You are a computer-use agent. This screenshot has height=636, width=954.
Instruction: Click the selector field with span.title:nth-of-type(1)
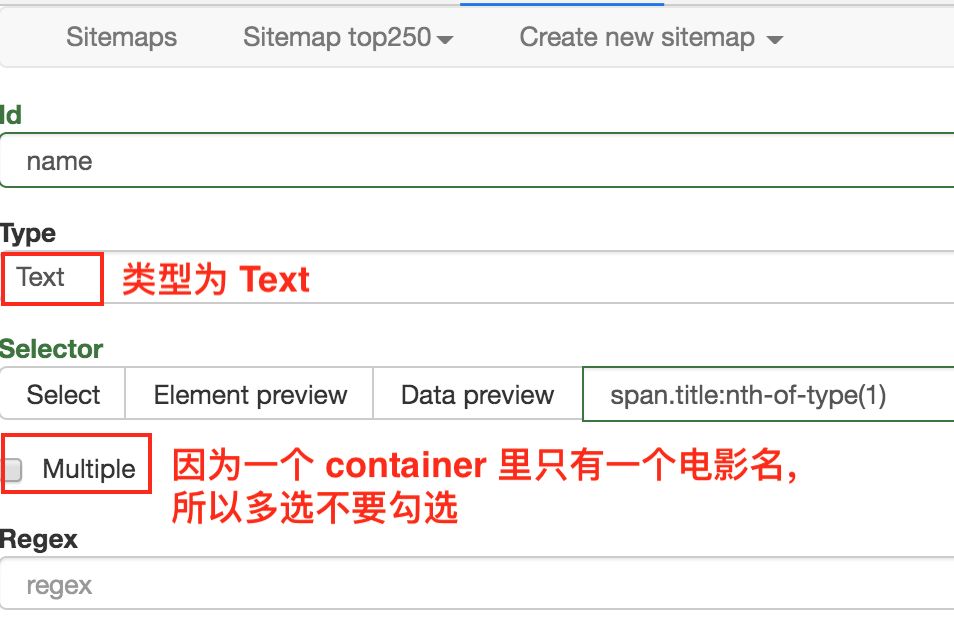tap(768, 394)
